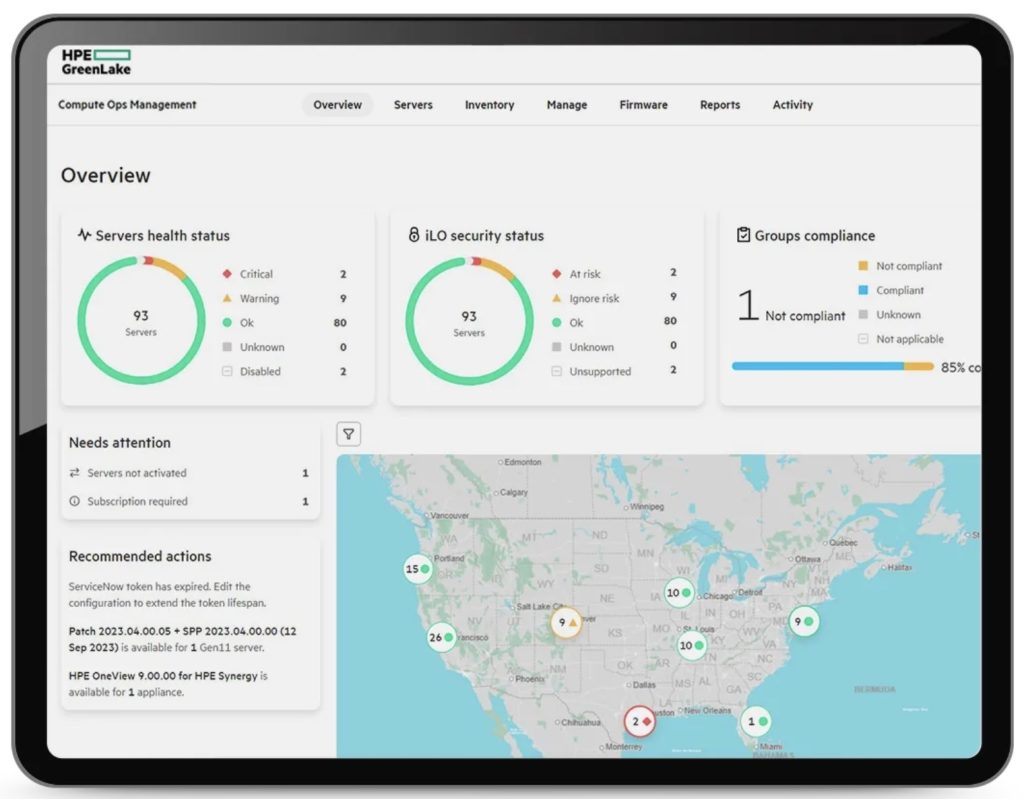
Task: Click the Portland map cluster showing 15
Action: 418,569
